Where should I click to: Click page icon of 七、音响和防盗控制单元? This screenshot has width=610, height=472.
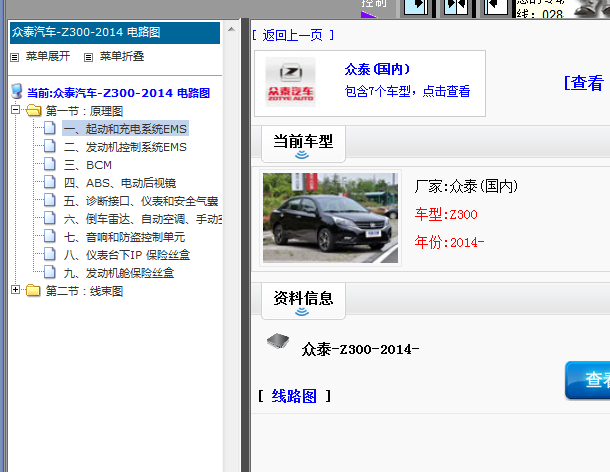point(50,236)
